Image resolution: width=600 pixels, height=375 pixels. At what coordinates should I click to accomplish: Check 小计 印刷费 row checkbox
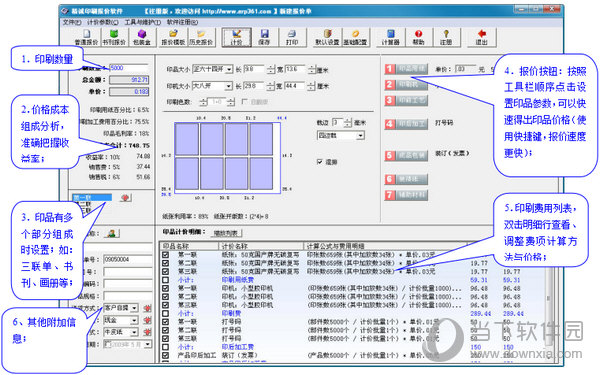[165, 313]
